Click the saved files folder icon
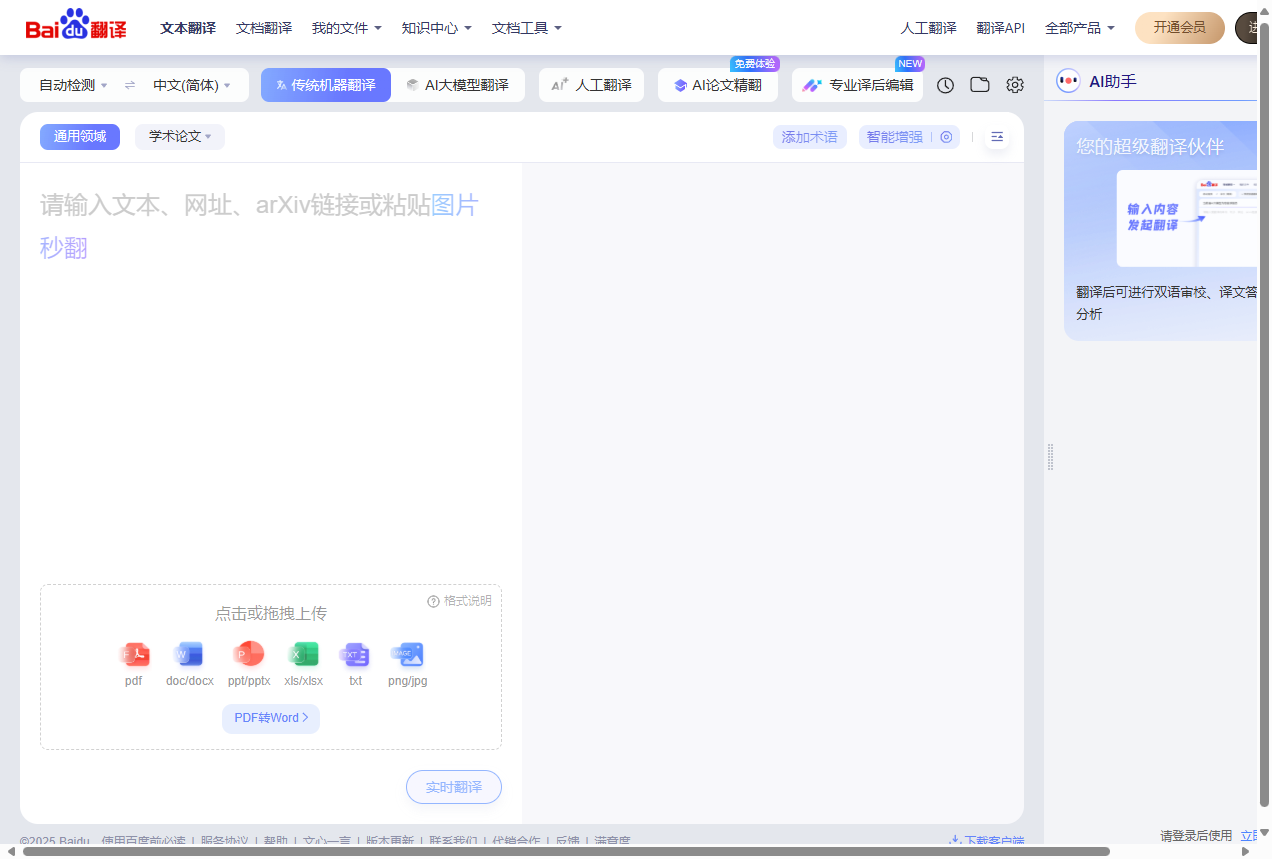1272x859 pixels. point(979,85)
